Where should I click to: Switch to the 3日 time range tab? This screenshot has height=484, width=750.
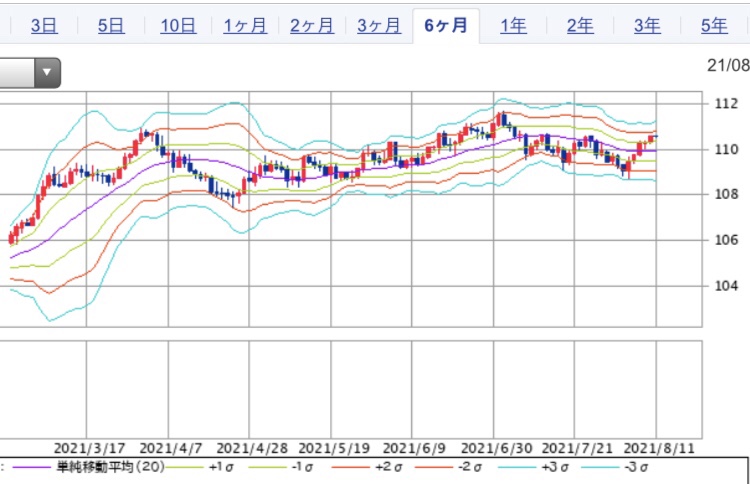44,26
